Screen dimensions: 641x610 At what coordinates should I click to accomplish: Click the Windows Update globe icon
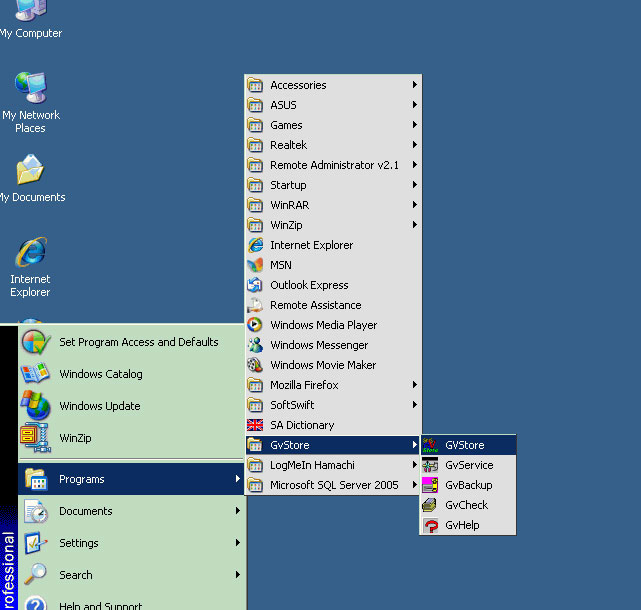coord(36,406)
